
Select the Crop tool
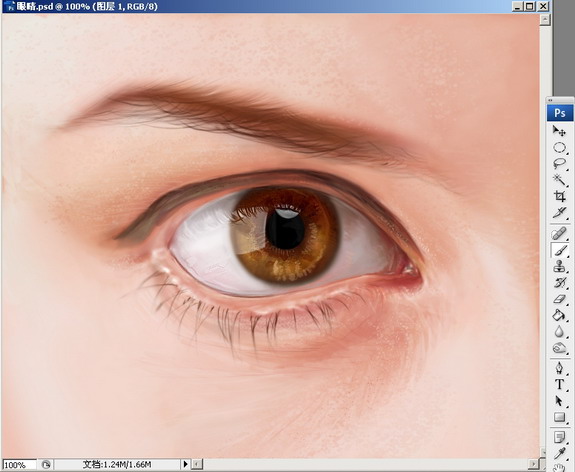560,196
